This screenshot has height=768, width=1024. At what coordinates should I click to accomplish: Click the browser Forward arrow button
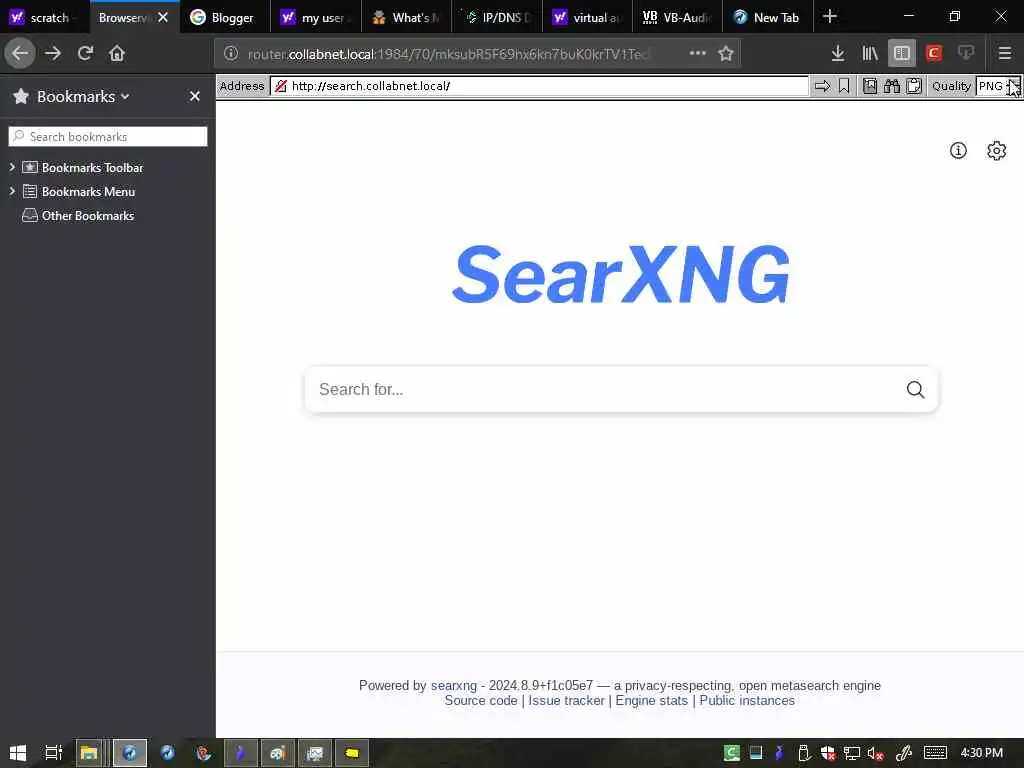point(53,53)
